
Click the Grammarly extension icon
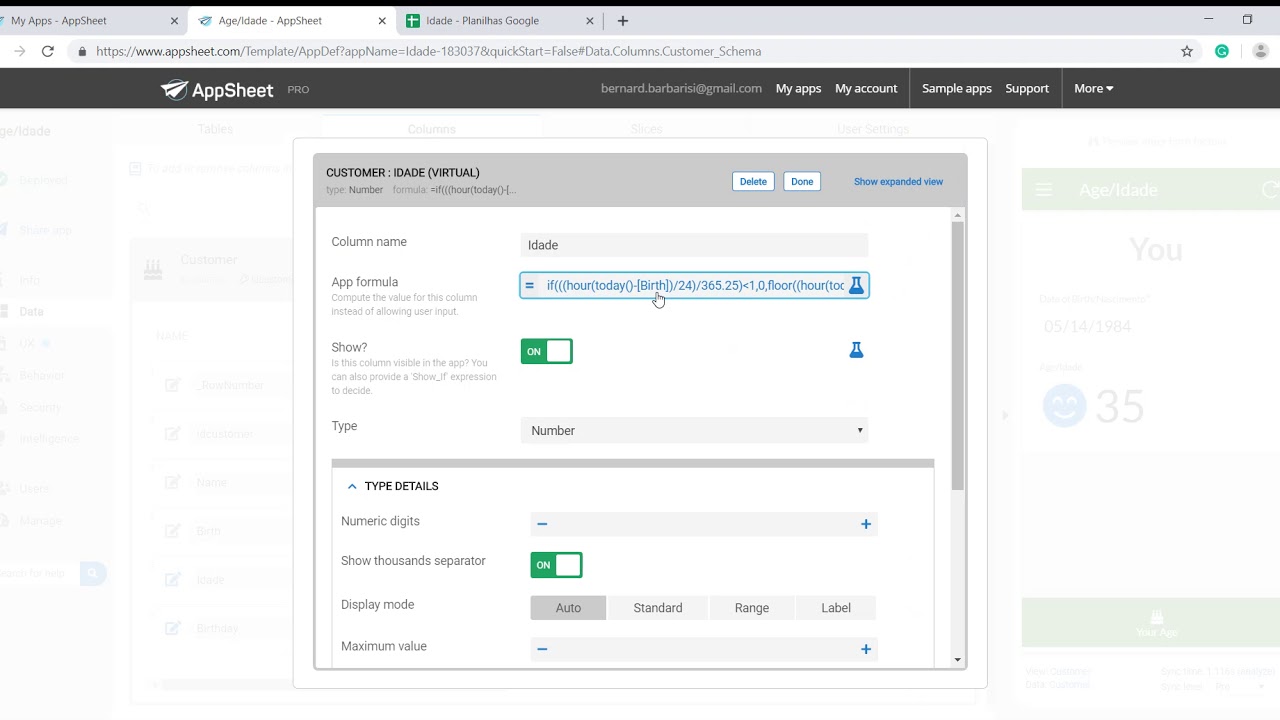click(1222, 51)
